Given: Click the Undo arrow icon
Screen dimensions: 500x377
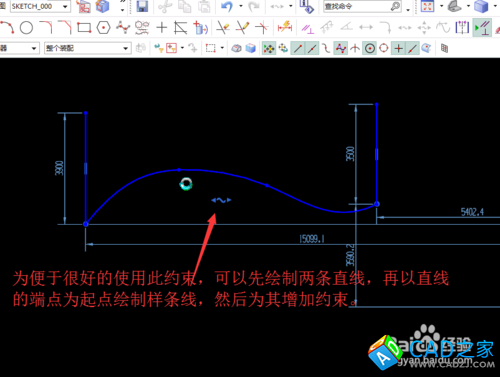Looking at the screenshot, I should tap(227, 6).
